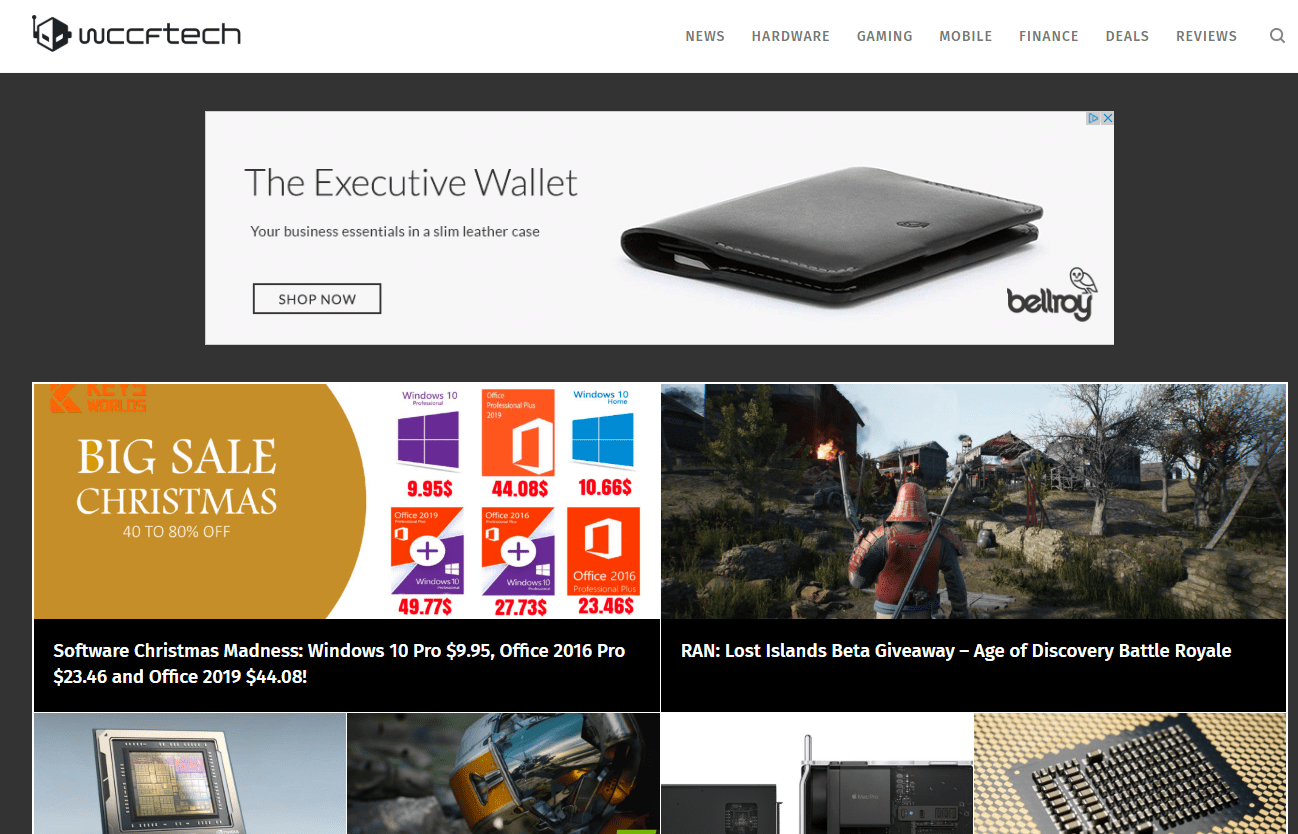Click the Wccftech logo
Screen dimensions: 1298x834
pyautogui.click(x=136, y=34)
